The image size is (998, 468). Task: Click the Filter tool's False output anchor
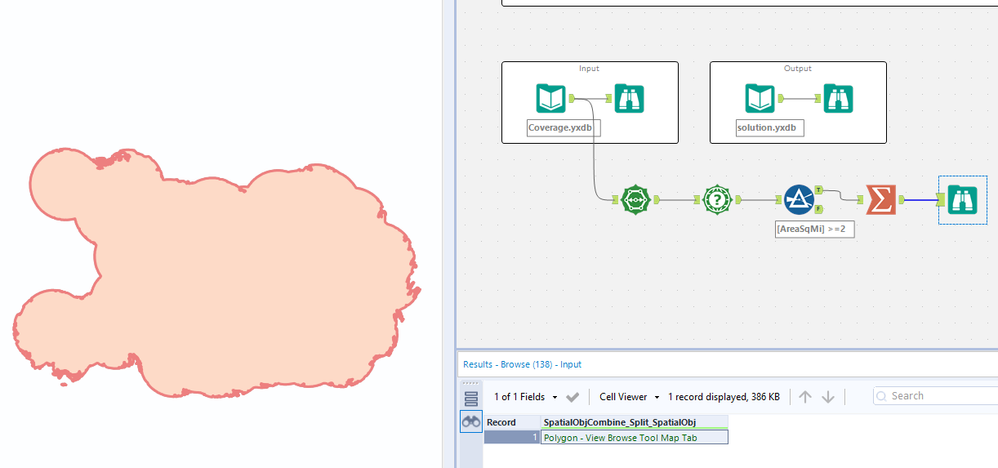(819, 209)
